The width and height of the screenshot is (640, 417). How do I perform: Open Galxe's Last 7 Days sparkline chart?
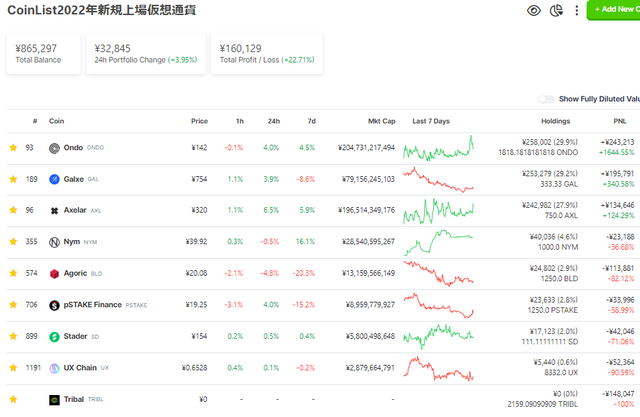[x=438, y=180]
